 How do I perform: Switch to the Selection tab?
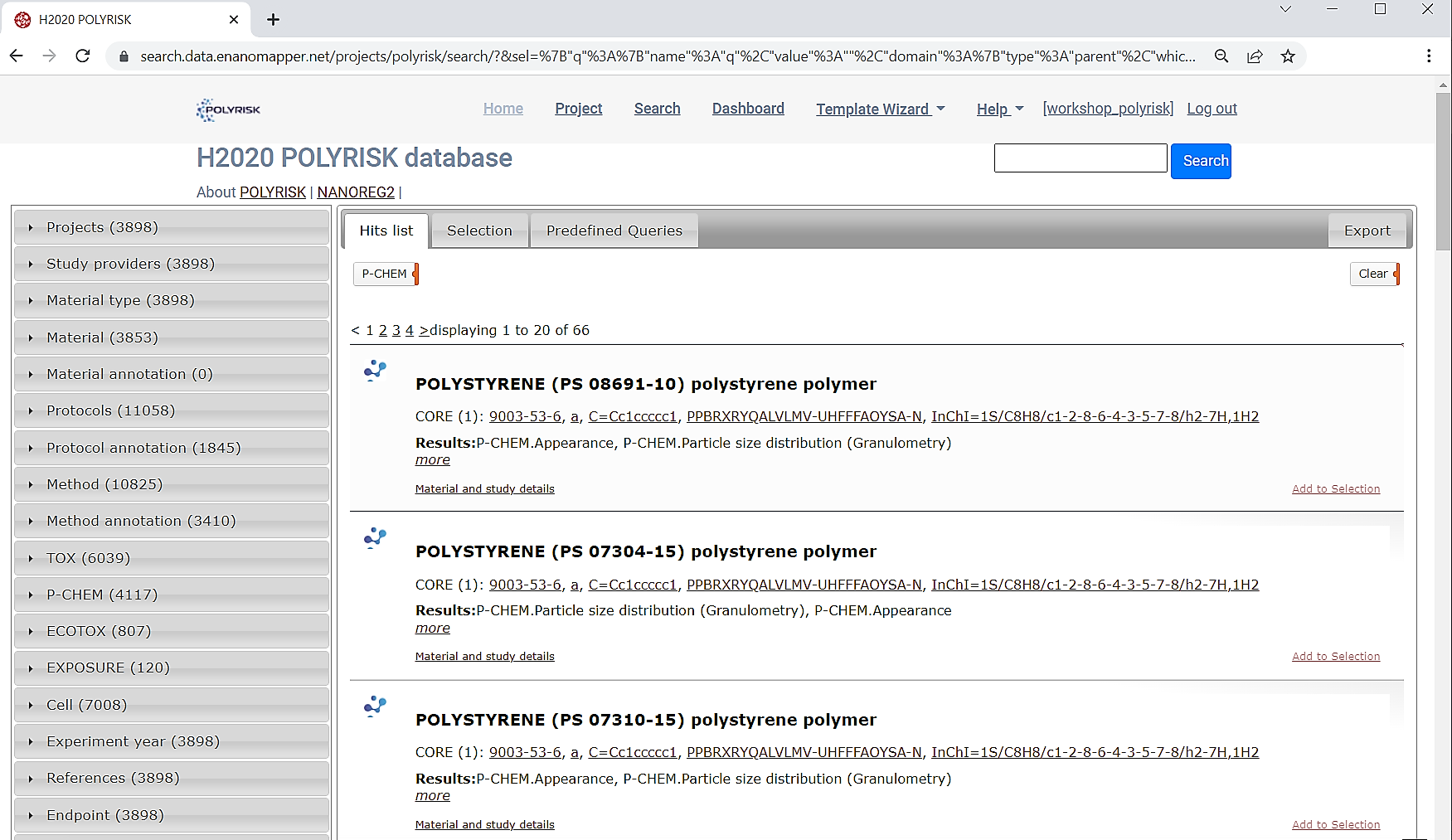pos(479,231)
